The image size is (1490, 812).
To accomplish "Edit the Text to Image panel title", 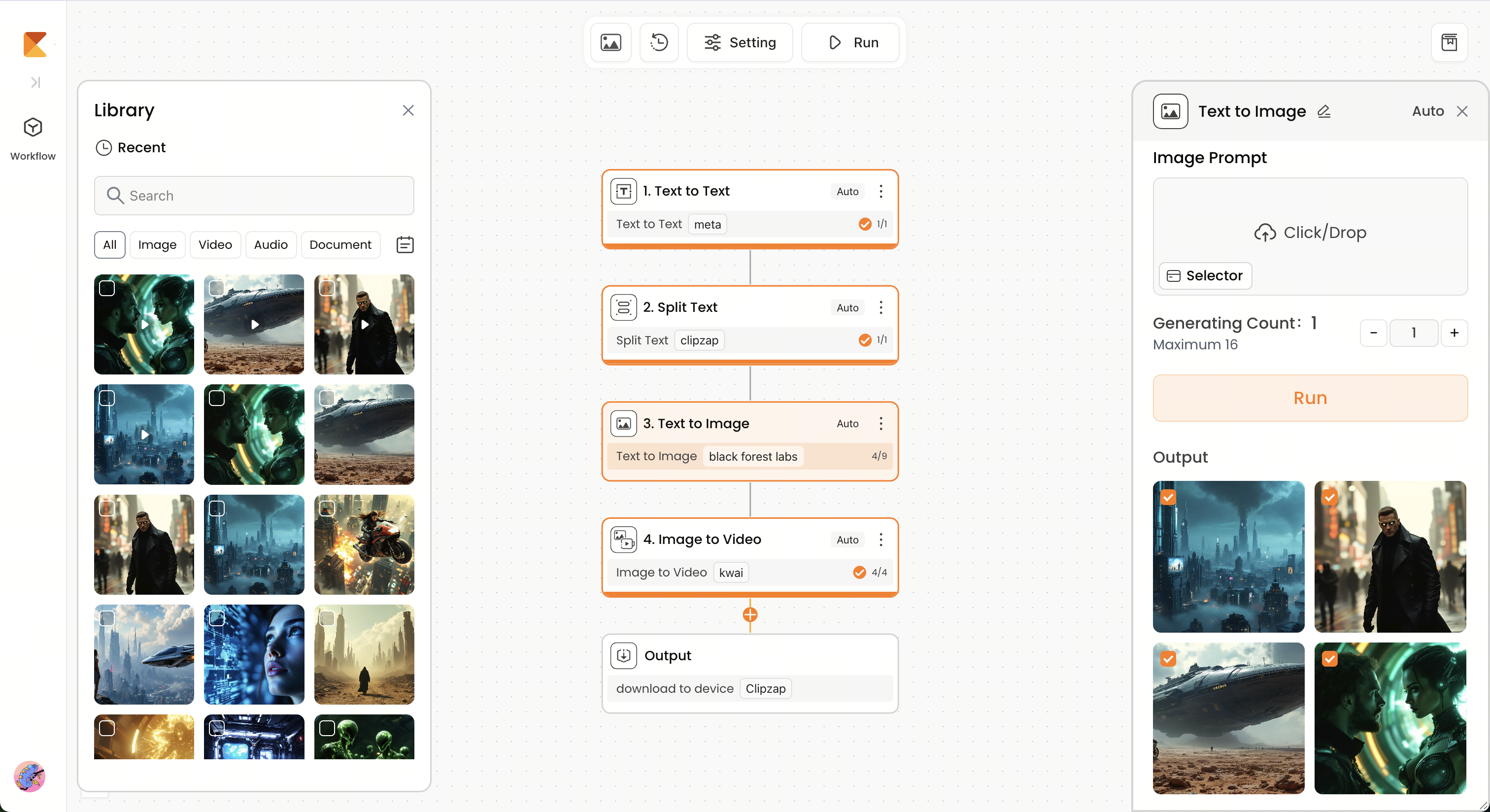I will (x=1324, y=111).
